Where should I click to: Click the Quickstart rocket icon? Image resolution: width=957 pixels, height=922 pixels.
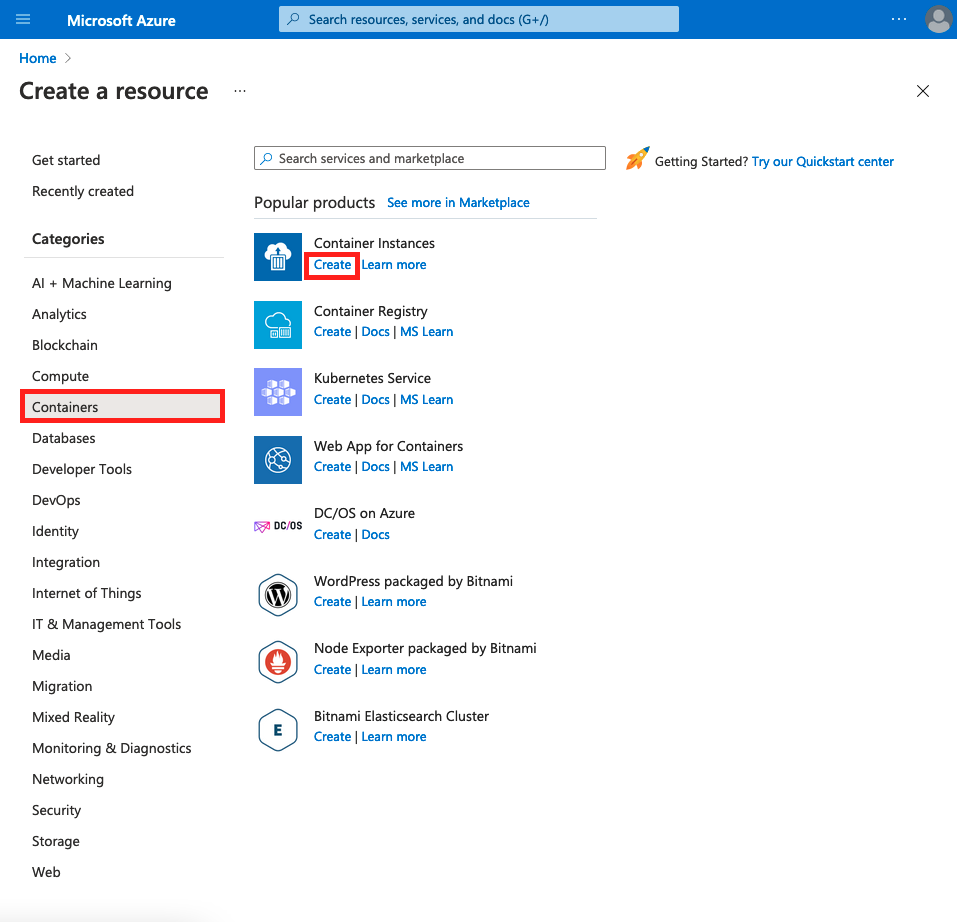[637, 159]
